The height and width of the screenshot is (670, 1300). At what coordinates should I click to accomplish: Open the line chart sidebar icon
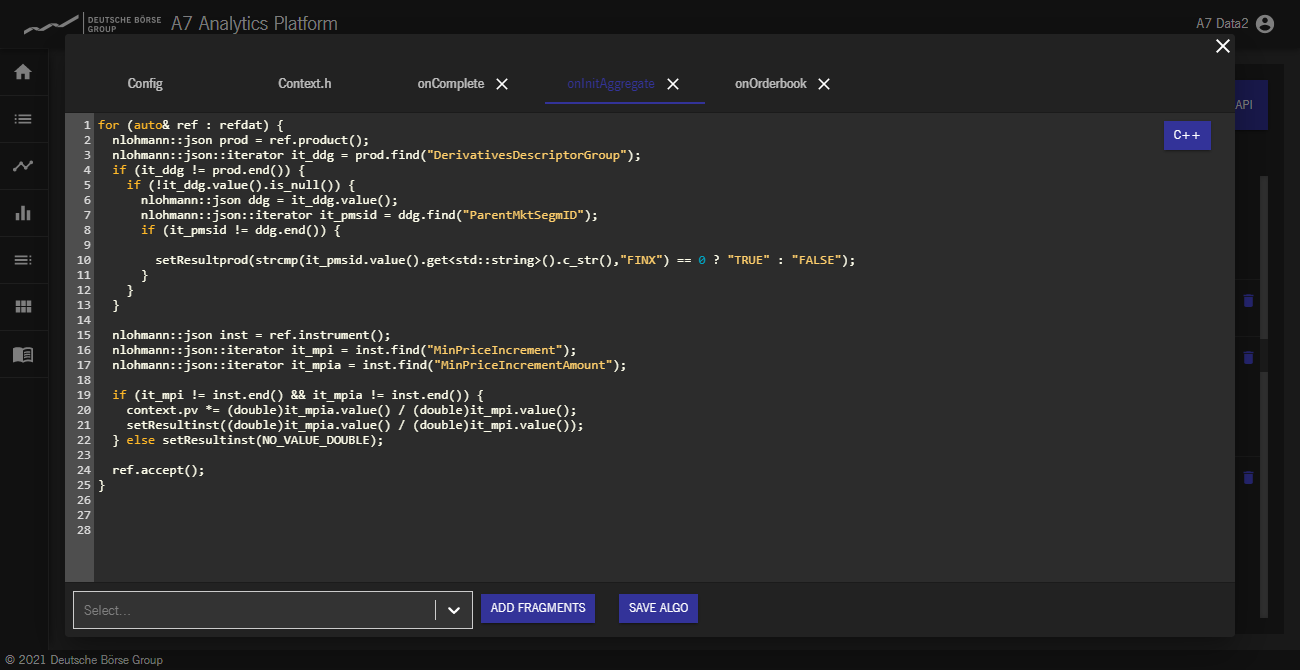pyautogui.click(x=23, y=166)
